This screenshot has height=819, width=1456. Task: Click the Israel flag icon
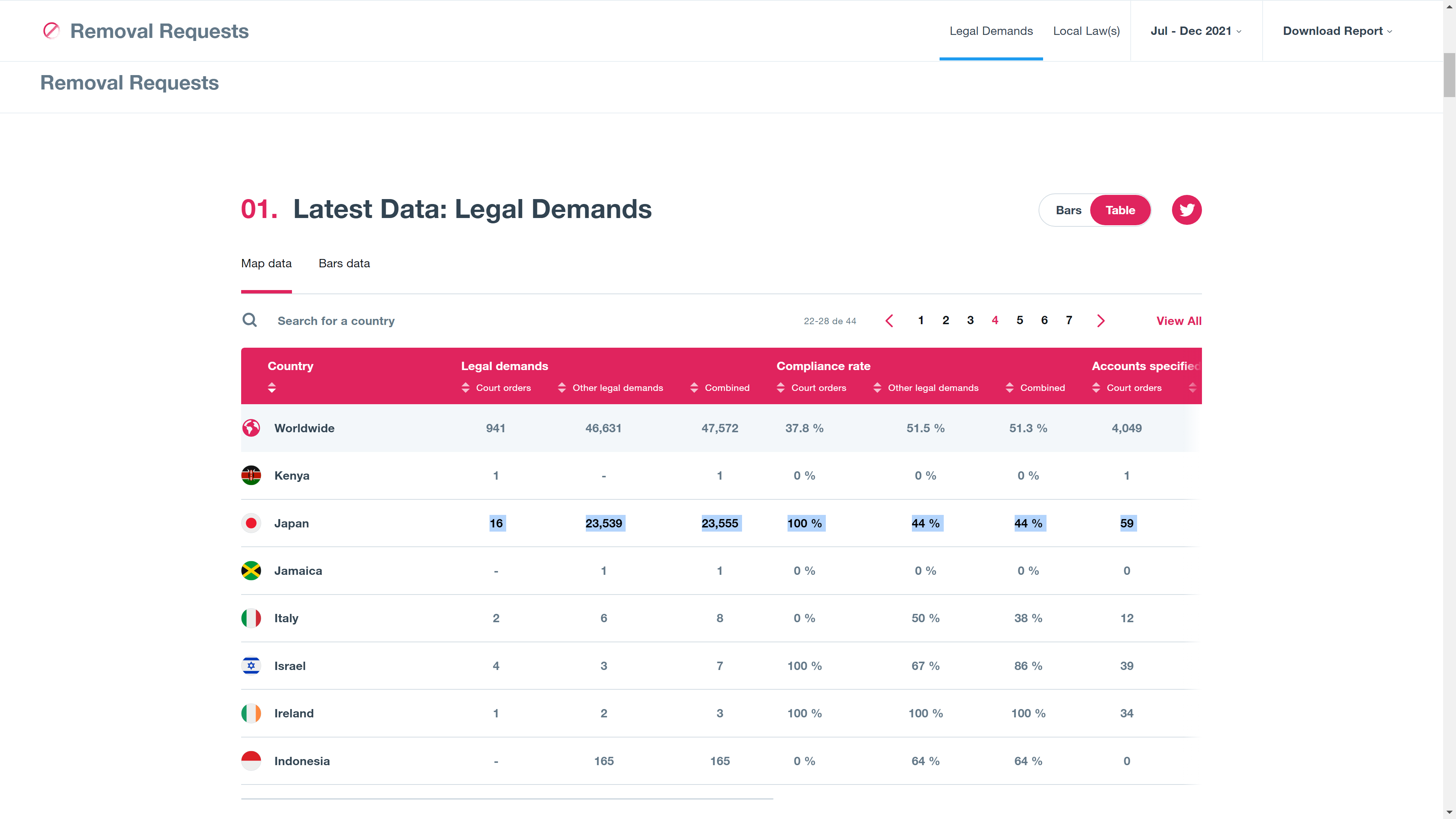(x=251, y=666)
